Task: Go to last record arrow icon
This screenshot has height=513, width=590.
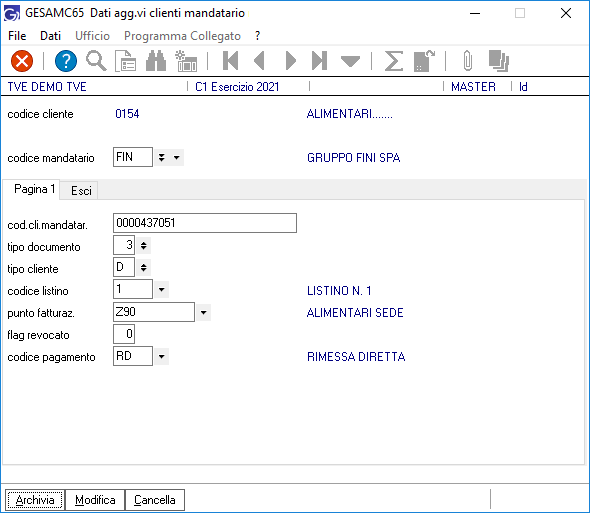Action: pyautogui.click(x=319, y=61)
